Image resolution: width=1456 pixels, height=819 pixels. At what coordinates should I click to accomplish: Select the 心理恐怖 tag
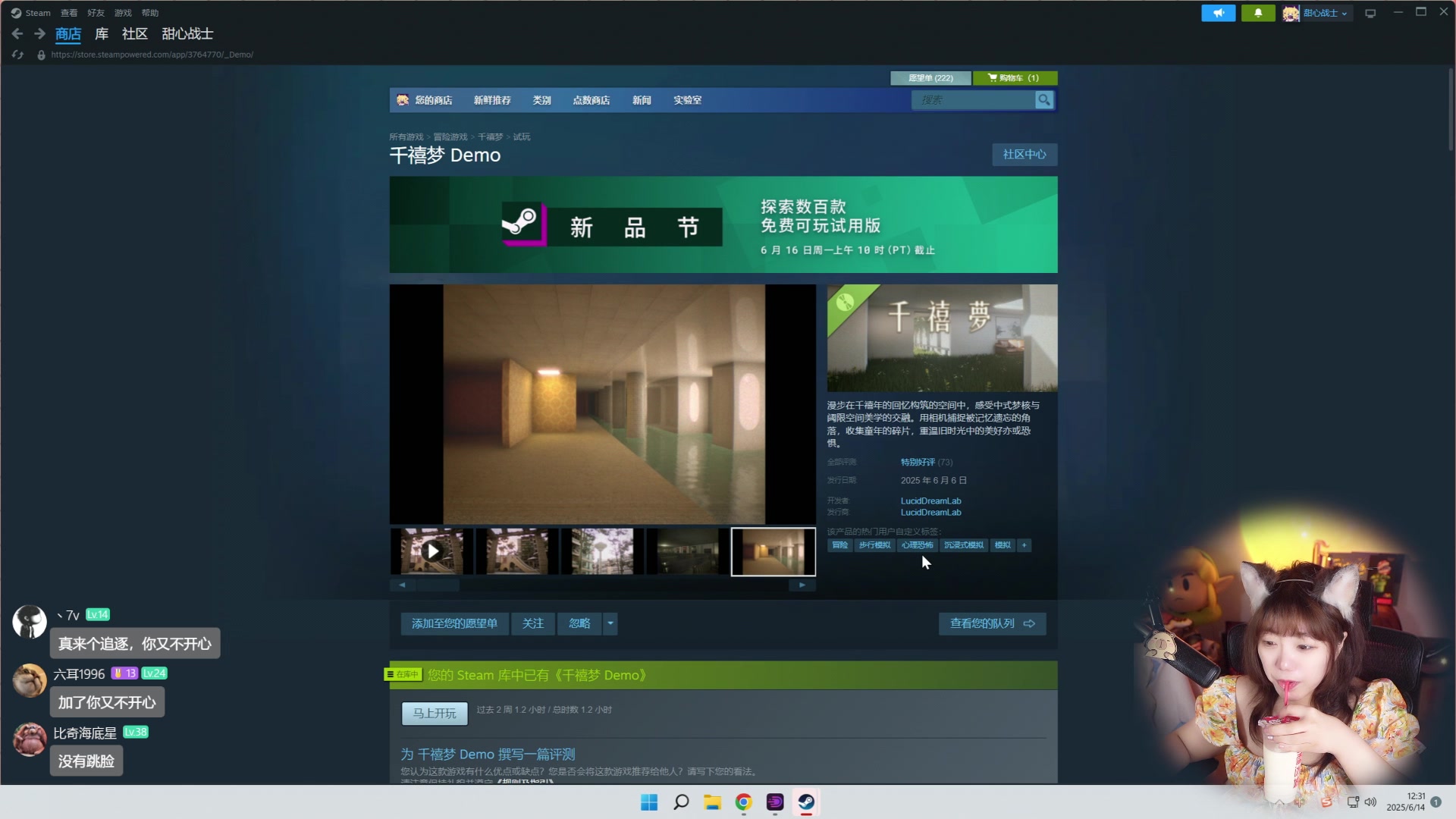917,545
